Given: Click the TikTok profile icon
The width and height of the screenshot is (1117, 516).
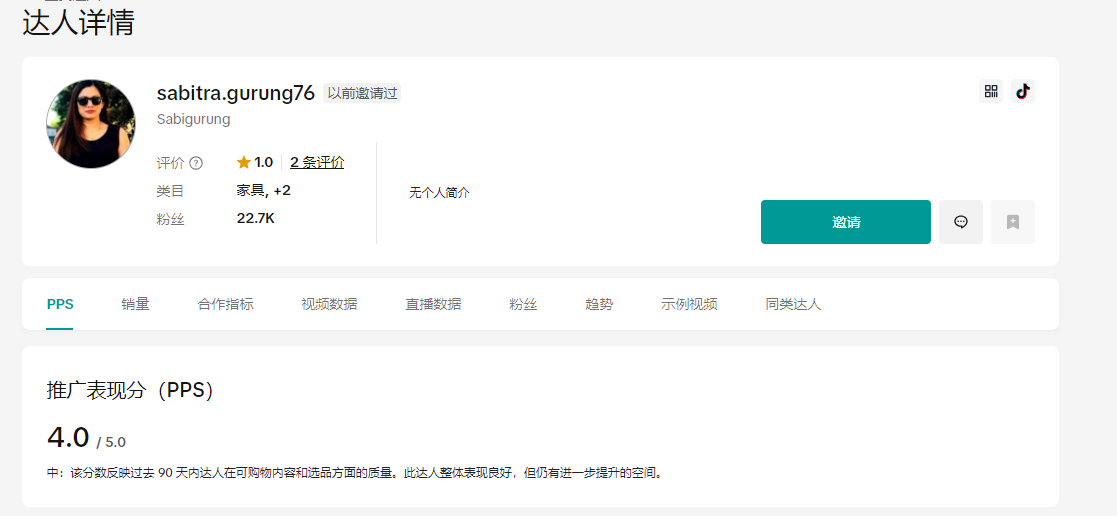Looking at the screenshot, I should coord(1022,91).
